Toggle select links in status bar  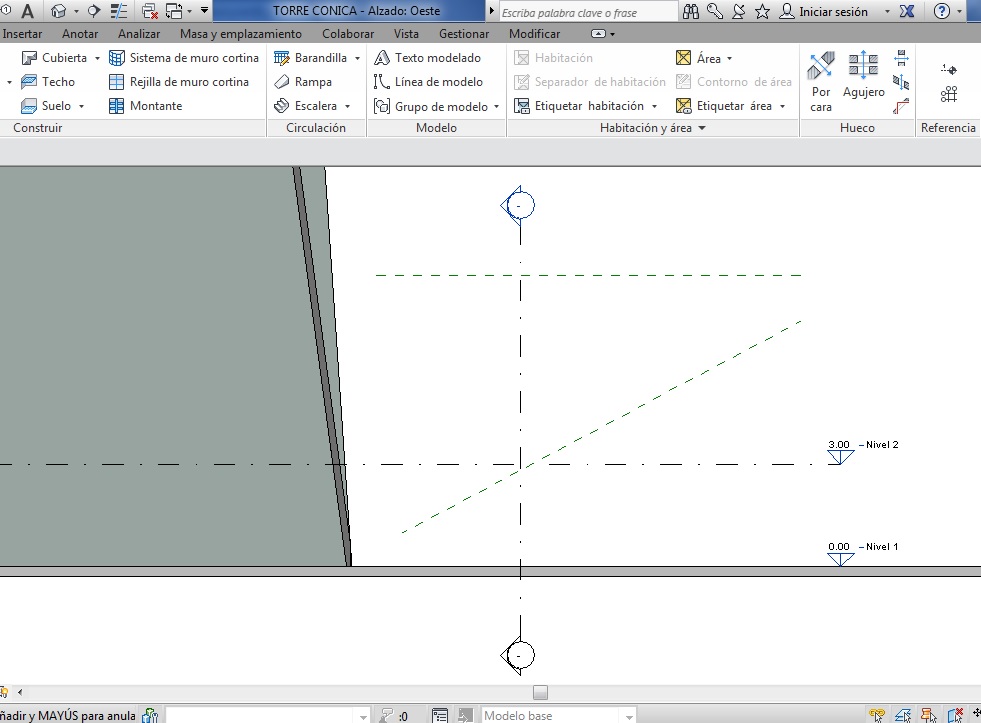click(877, 715)
